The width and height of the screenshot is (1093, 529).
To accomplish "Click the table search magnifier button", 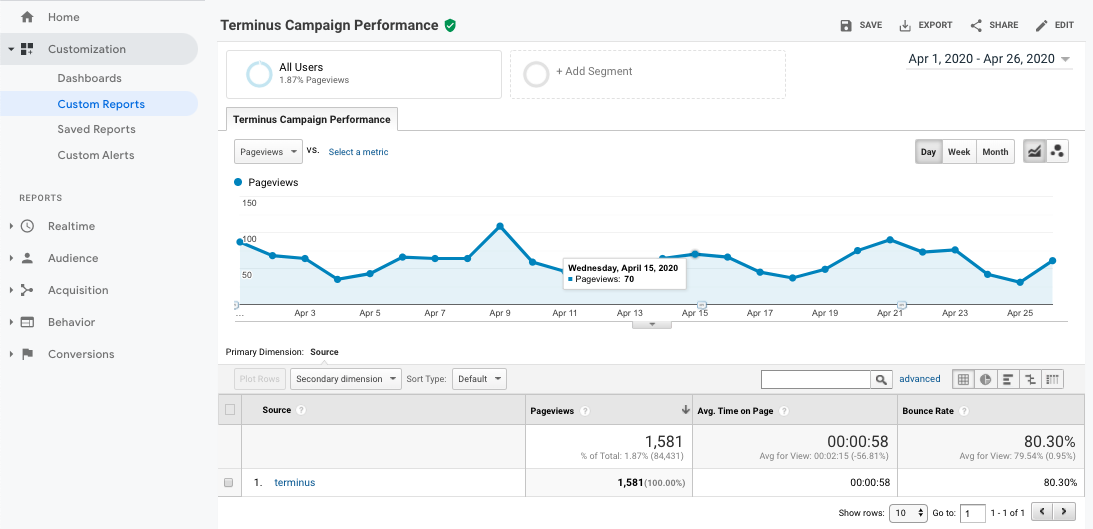I will [x=881, y=379].
